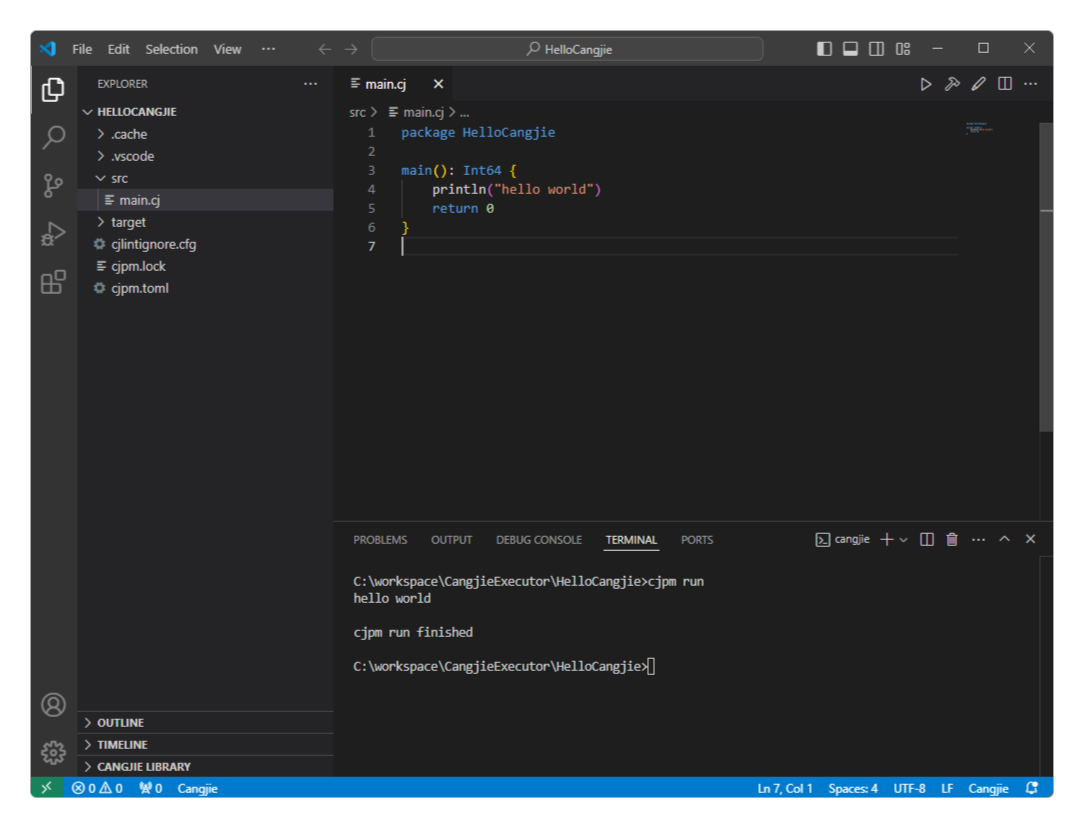Image resolution: width=1084 pixels, height=828 pixels.
Task: Expand the CANGJIE LIBRARY section
Action: tap(206, 766)
